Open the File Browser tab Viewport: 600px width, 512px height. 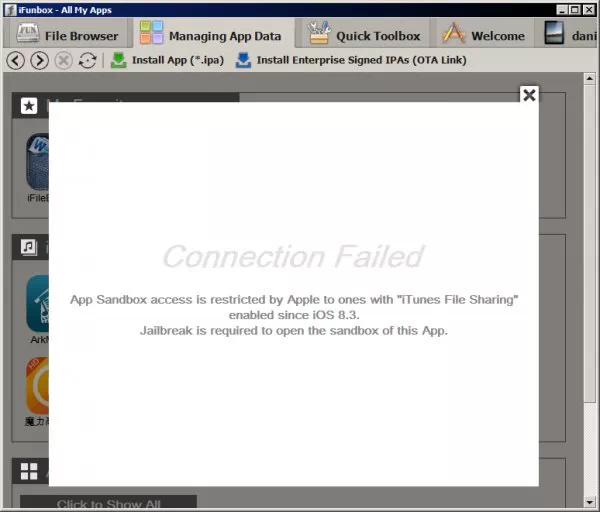[68, 35]
